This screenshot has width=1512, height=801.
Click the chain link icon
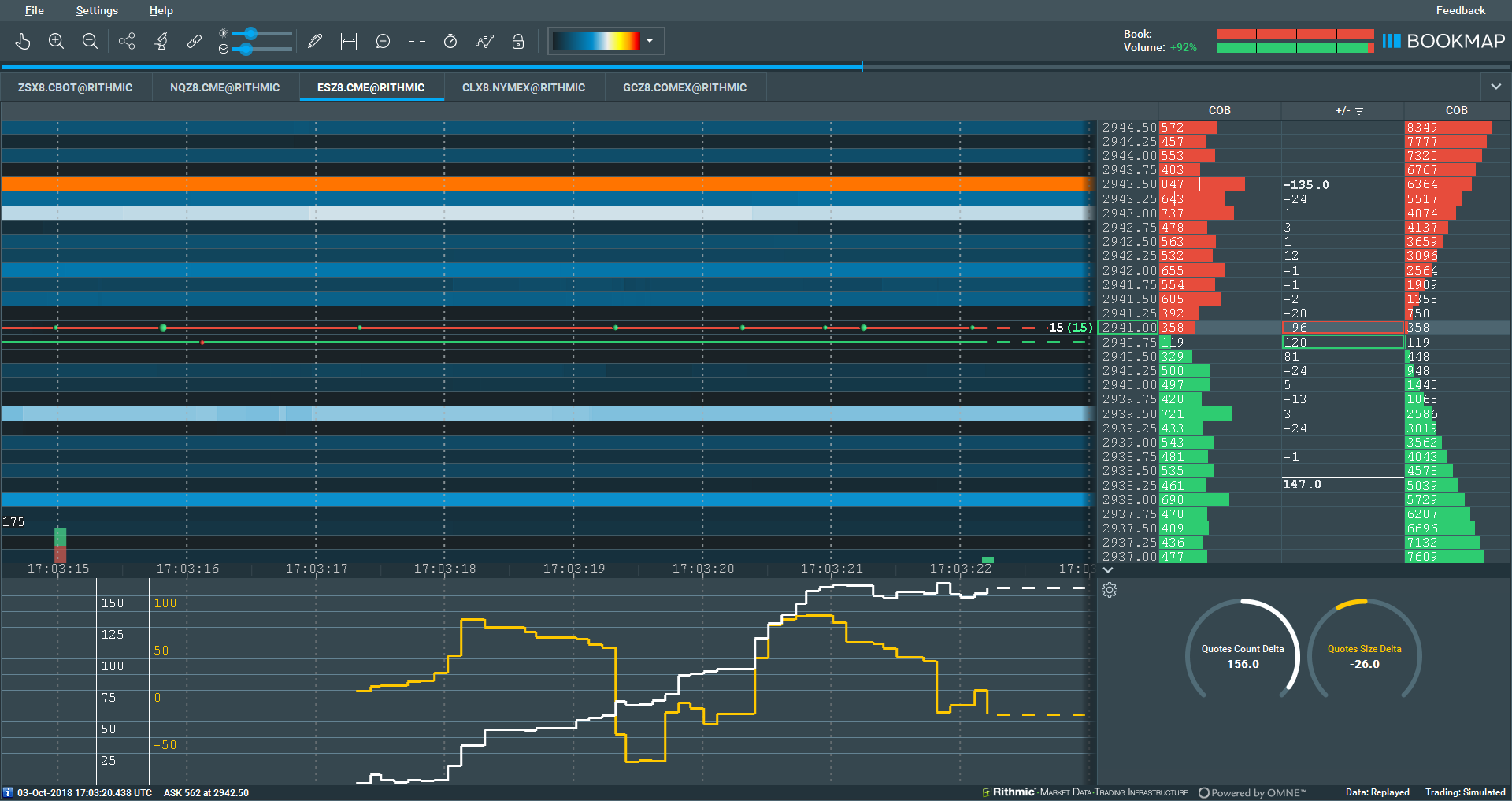click(195, 42)
